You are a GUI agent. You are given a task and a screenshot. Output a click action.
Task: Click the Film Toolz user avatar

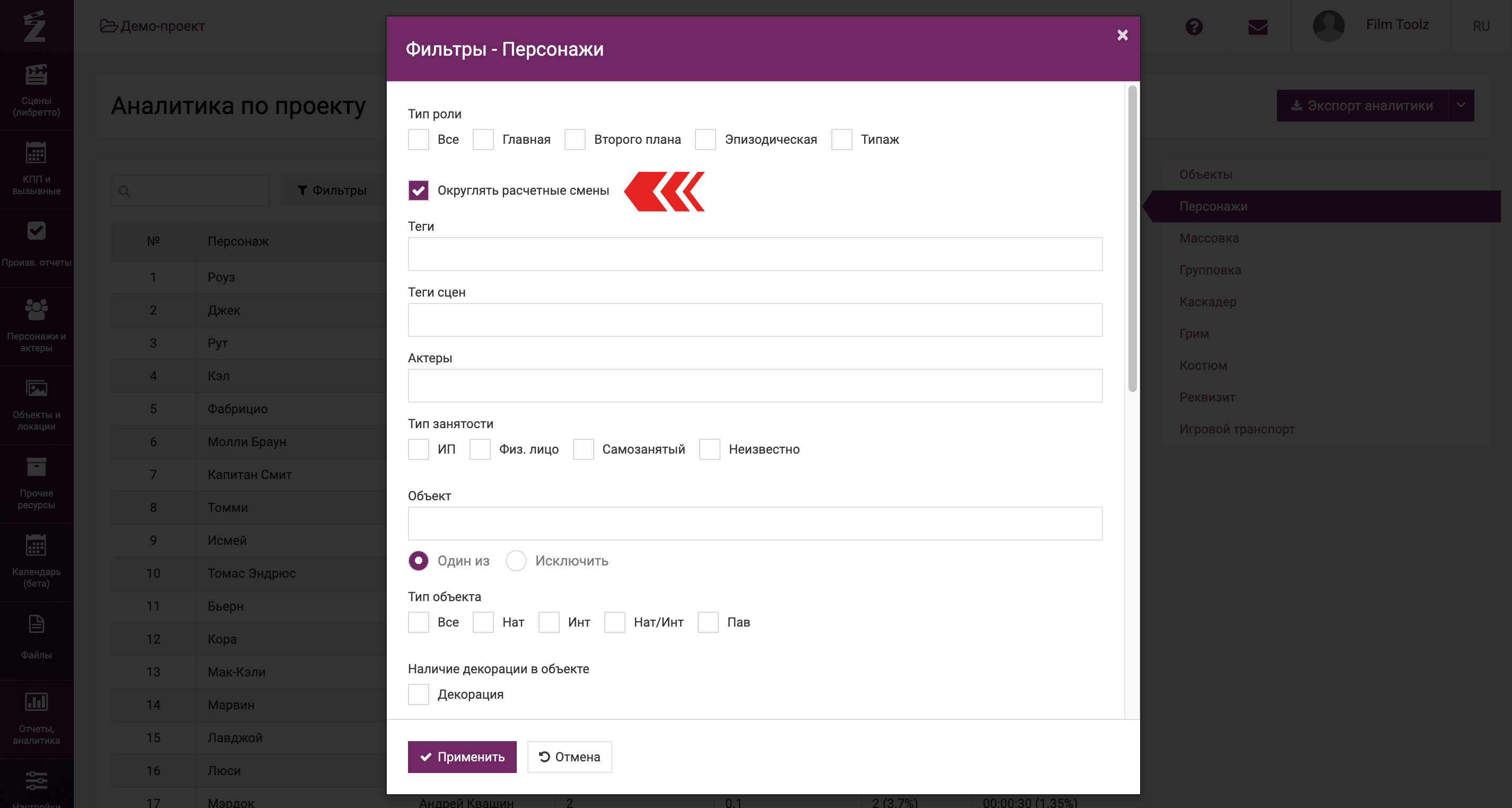(1328, 26)
